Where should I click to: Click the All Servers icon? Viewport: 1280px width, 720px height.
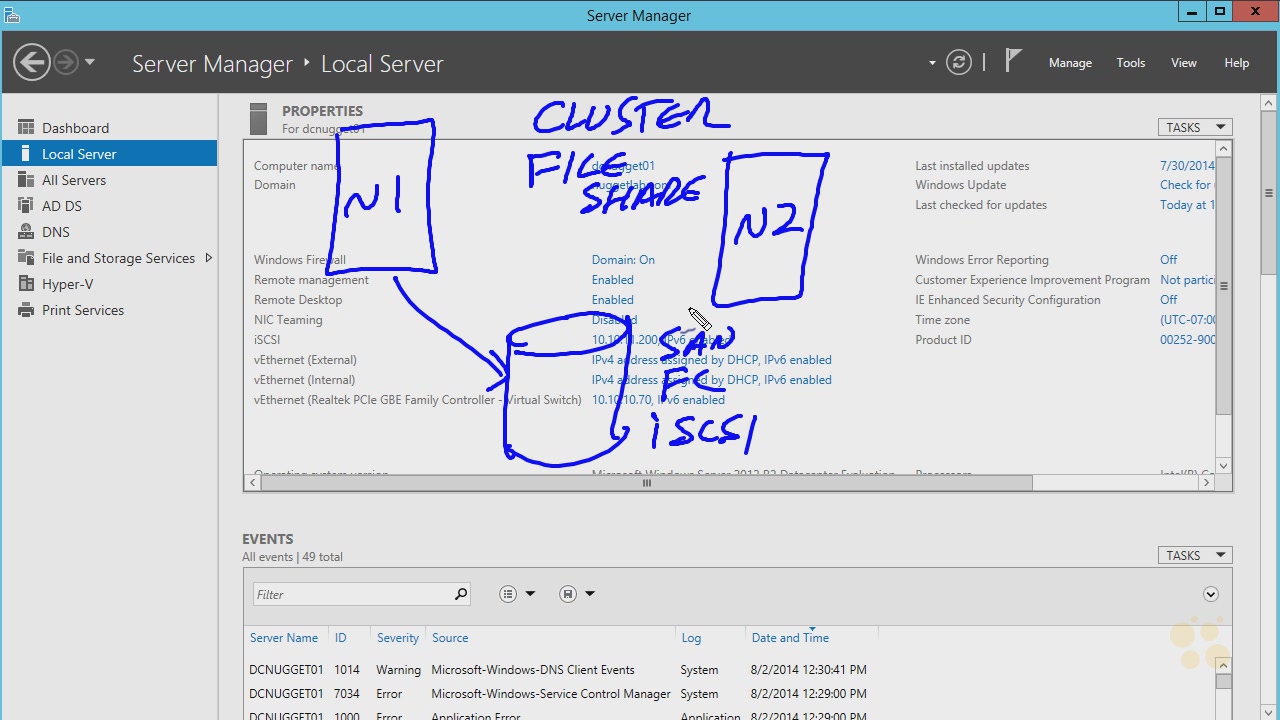point(26,180)
